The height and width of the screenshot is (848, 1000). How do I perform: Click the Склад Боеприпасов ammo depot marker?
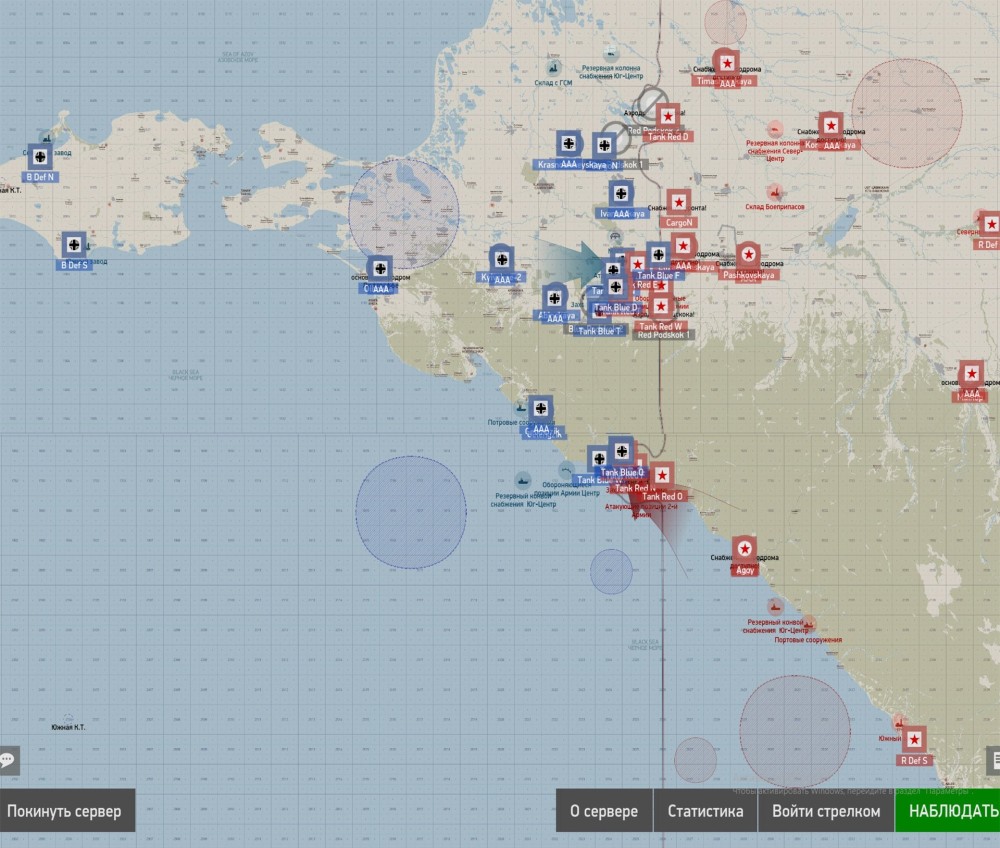point(774,192)
